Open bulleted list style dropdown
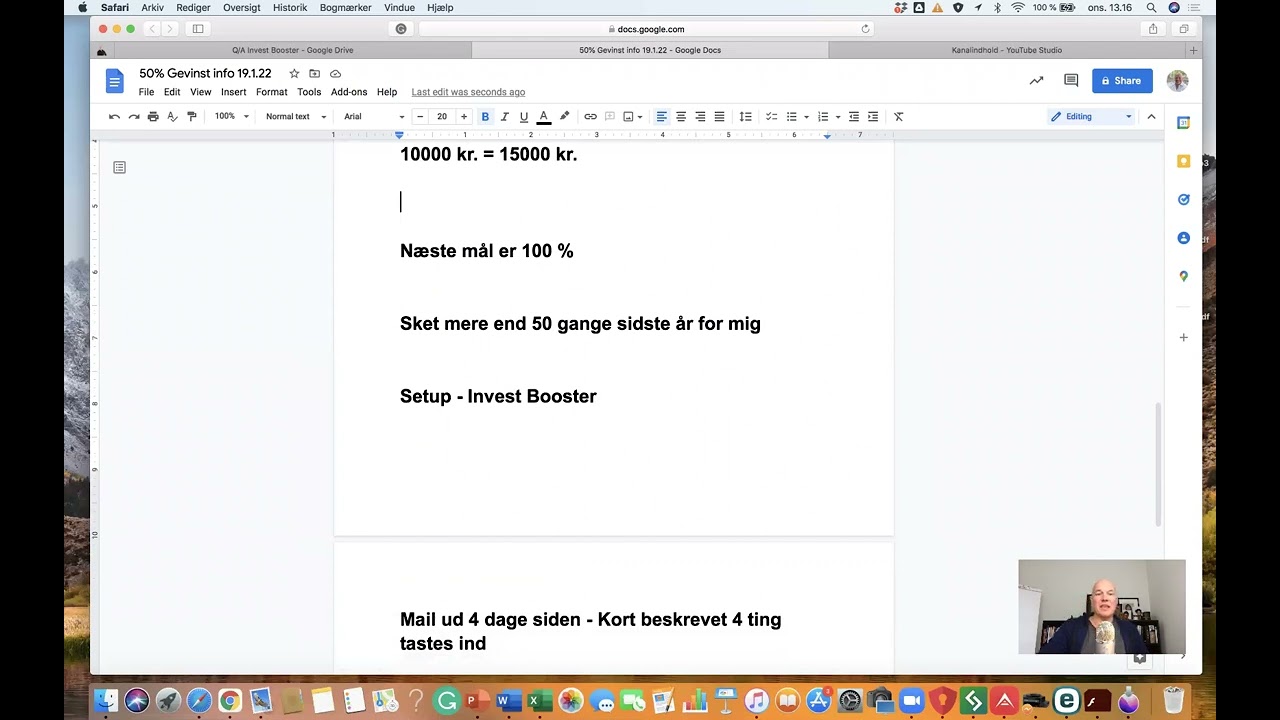This screenshot has height=720, width=1280. click(x=806, y=117)
